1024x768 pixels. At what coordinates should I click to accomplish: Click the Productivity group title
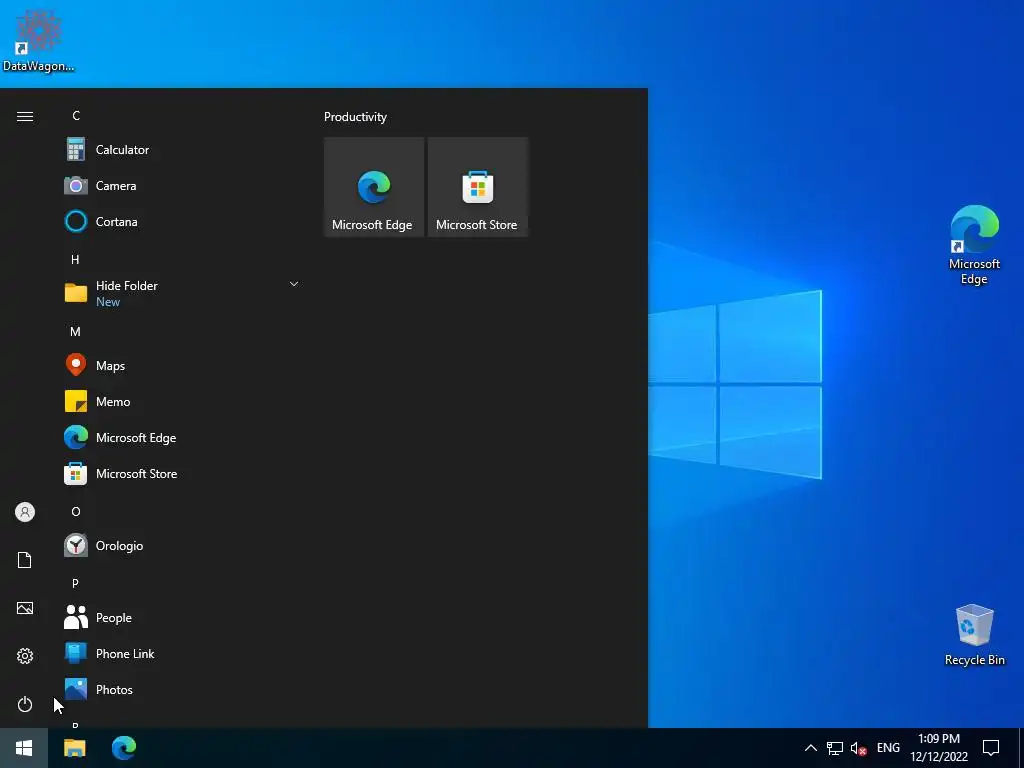tap(355, 117)
